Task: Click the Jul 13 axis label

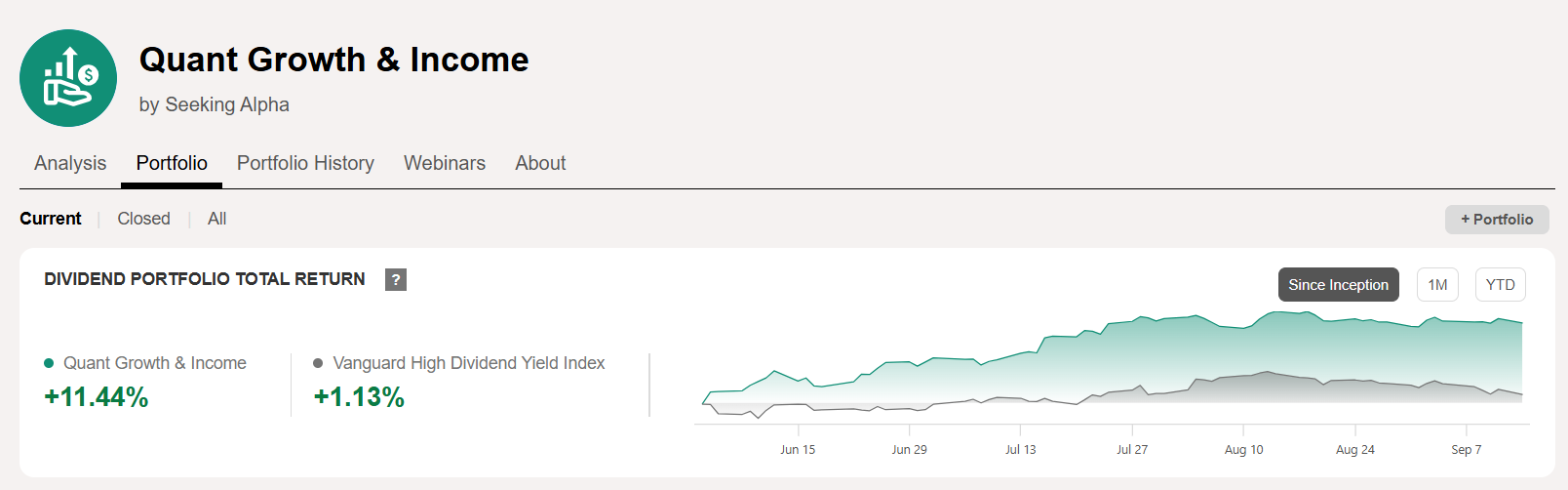Action: pyautogui.click(x=1021, y=450)
